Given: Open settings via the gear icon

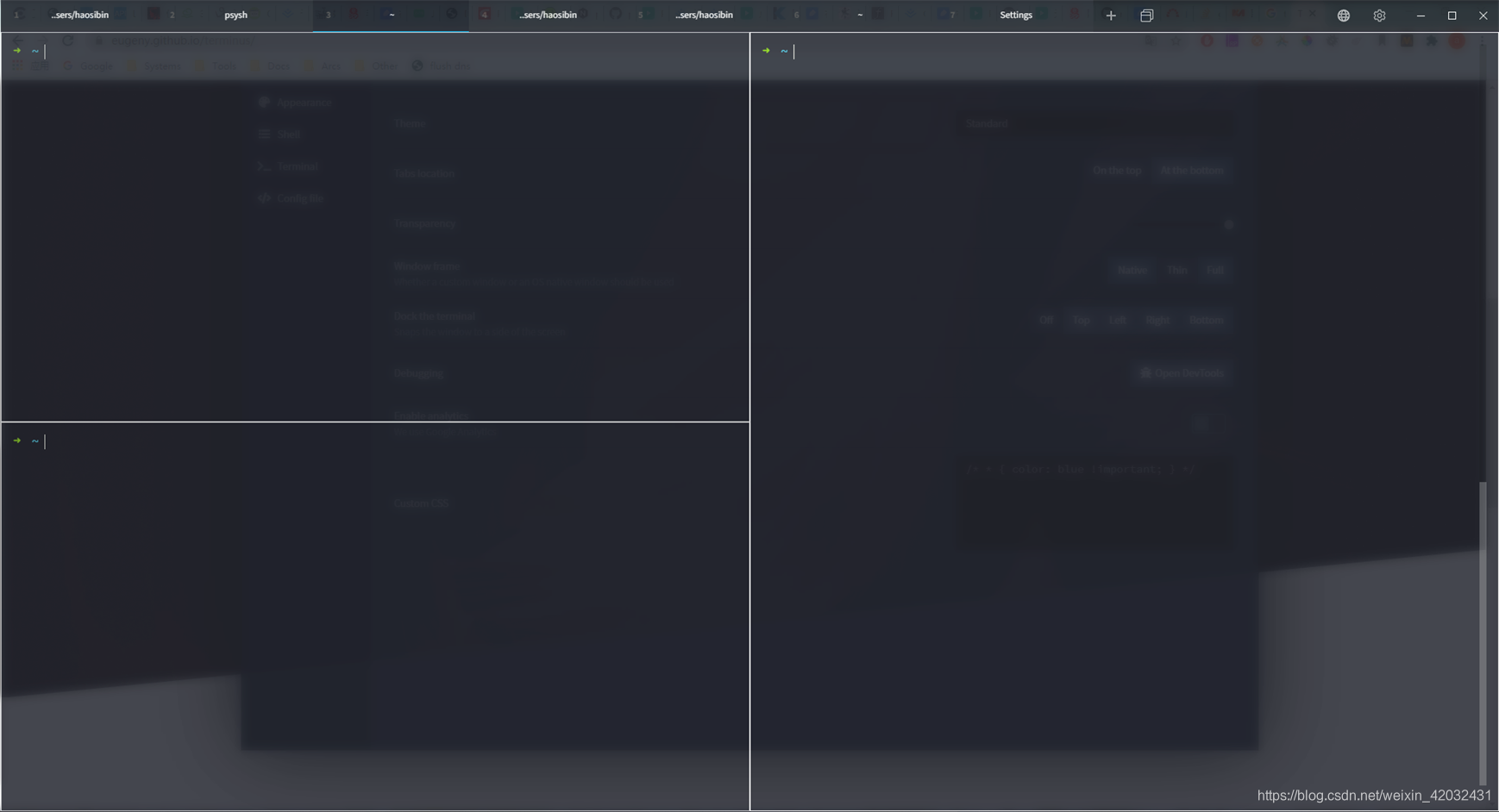Looking at the screenshot, I should click(1379, 16).
